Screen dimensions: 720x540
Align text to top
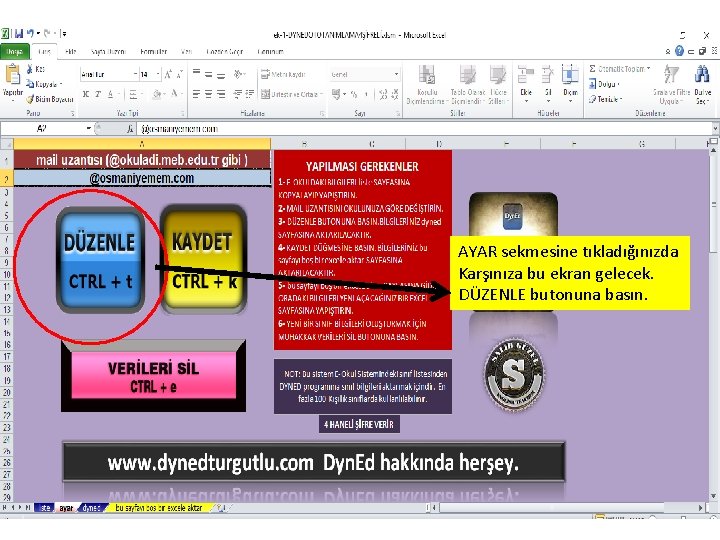coord(196,73)
